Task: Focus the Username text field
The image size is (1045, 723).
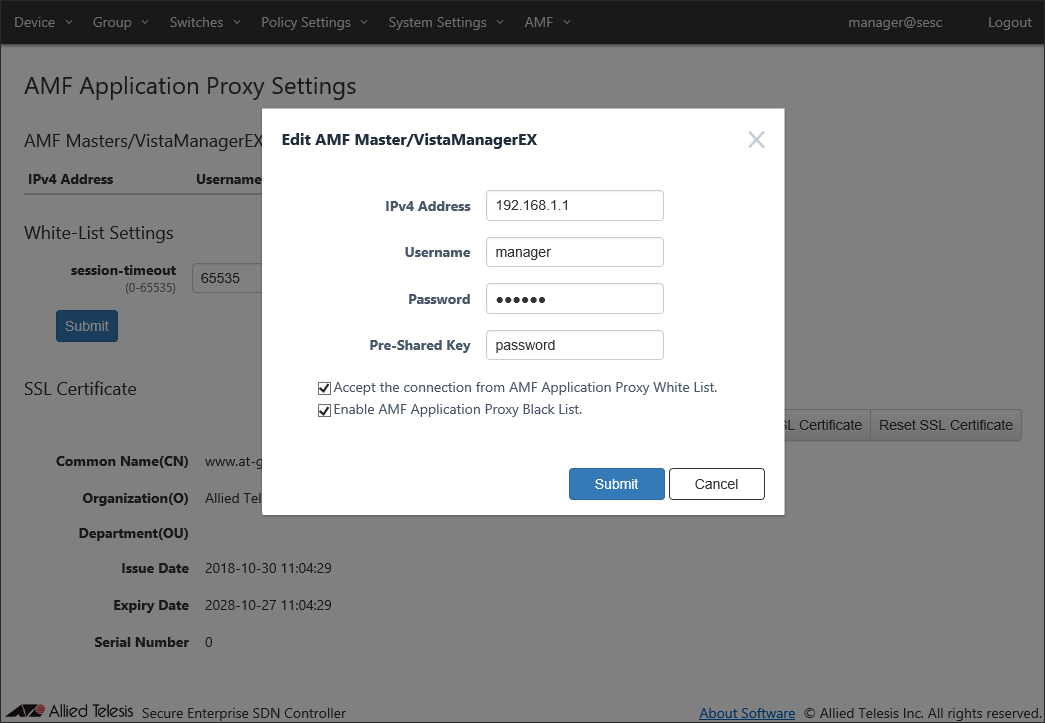Action: tap(574, 252)
